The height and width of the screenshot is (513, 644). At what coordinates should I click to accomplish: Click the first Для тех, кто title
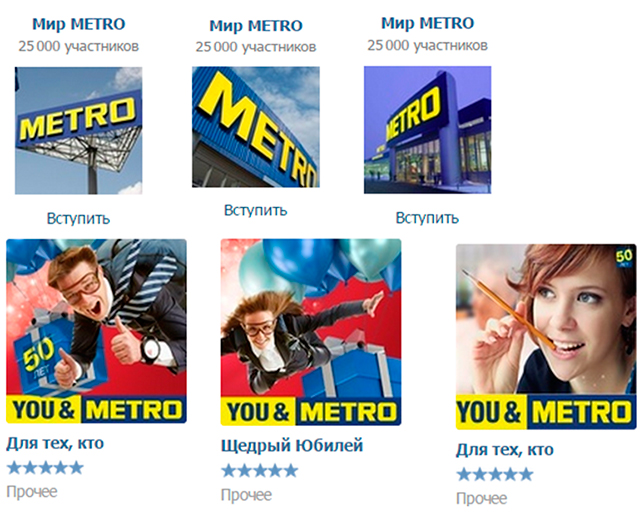(55, 443)
